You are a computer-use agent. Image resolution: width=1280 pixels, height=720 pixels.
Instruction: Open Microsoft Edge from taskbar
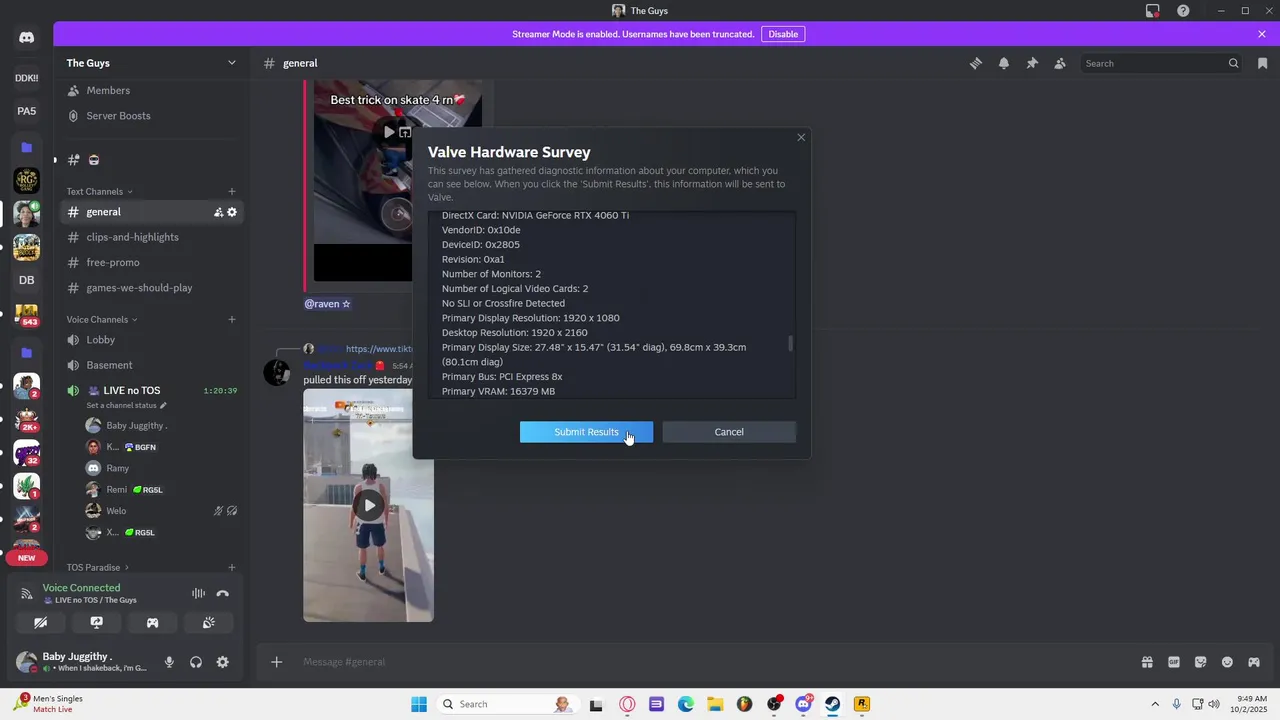(x=686, y=704)
